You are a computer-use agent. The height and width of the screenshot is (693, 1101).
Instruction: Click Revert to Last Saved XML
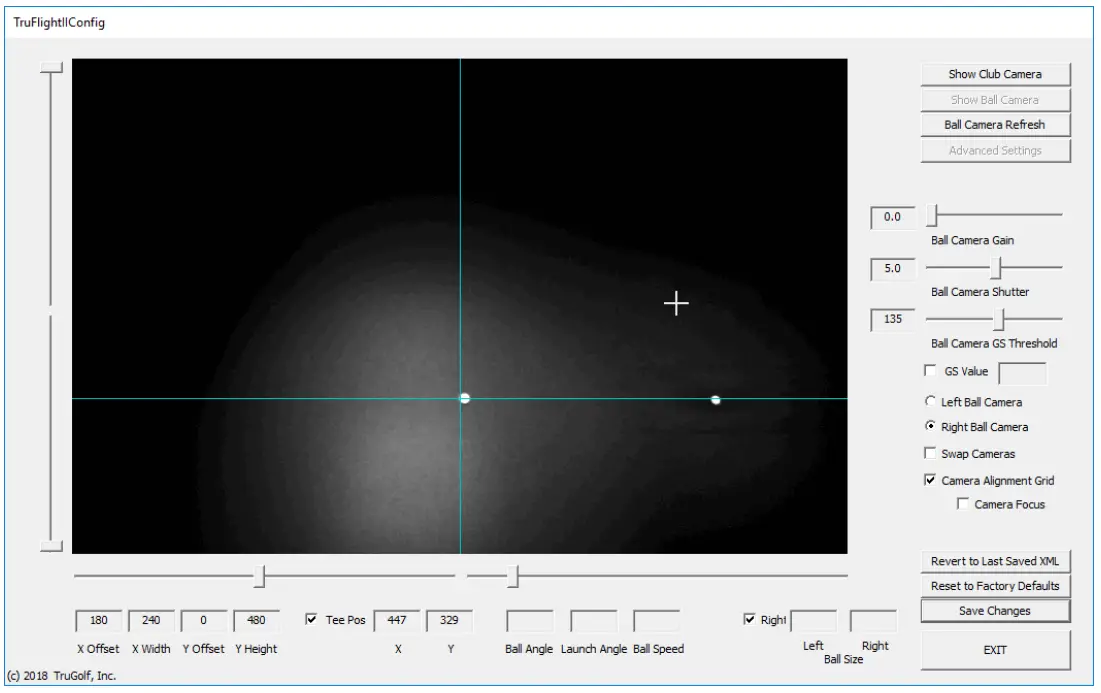(995, 561)
